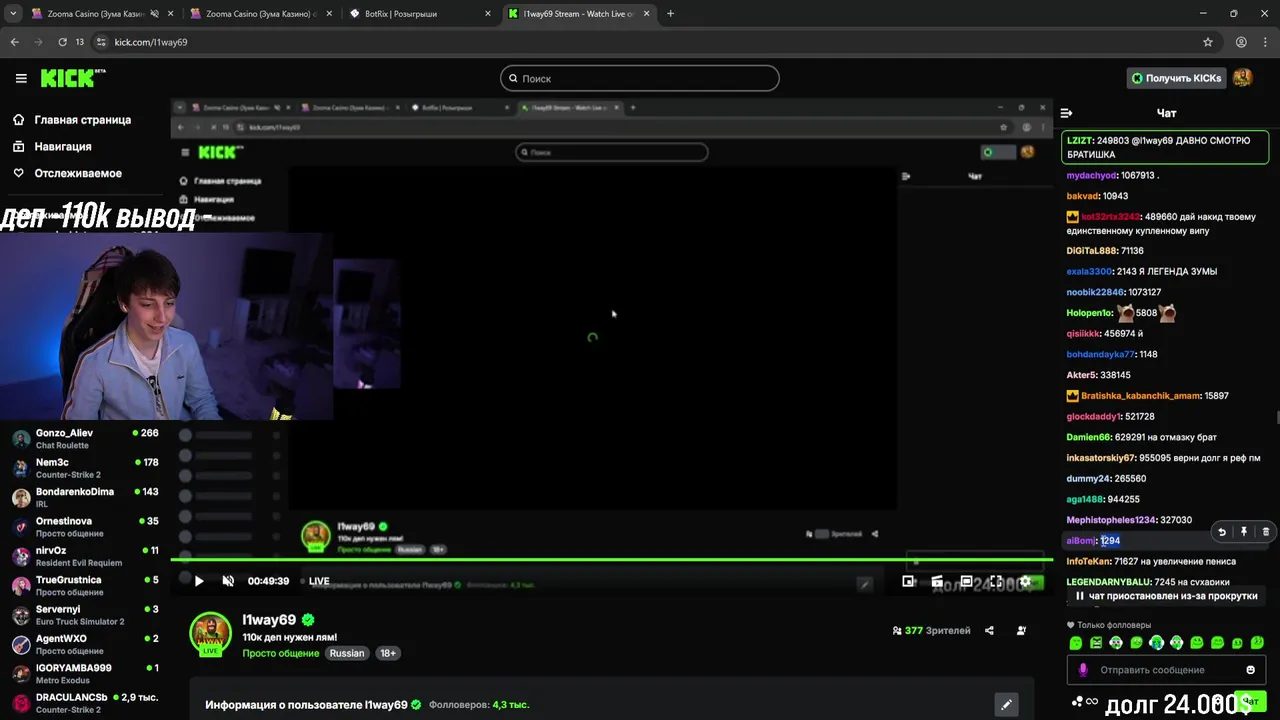Viewport: 1280px width, 720px height.
Task: Open Gonzo_Aliev channel in sidebar
Action: point(85,439)
